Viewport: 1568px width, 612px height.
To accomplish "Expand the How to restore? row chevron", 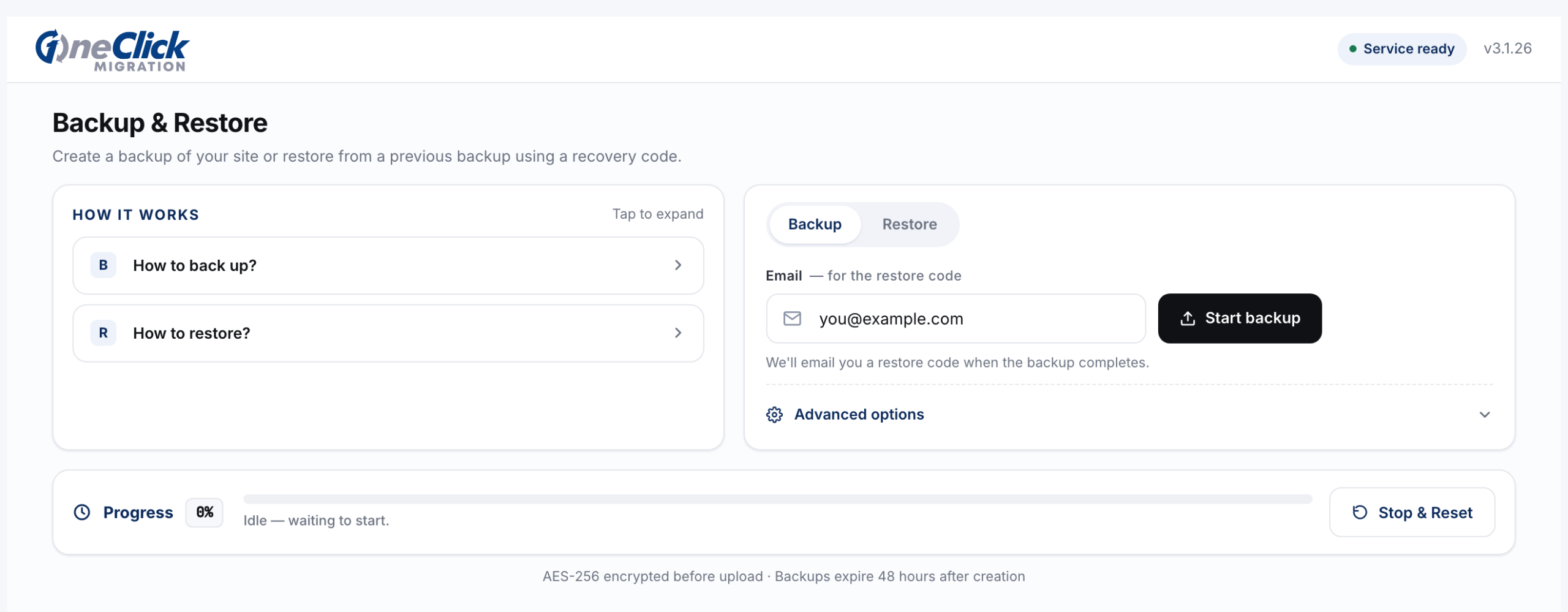I will 678,333.
